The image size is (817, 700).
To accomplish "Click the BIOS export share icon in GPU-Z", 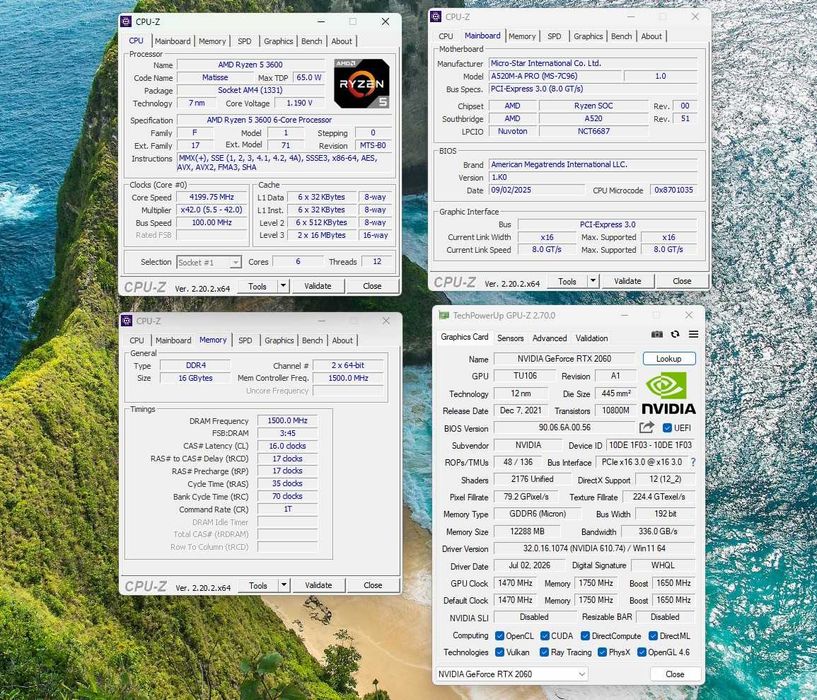I will point(647,428).
